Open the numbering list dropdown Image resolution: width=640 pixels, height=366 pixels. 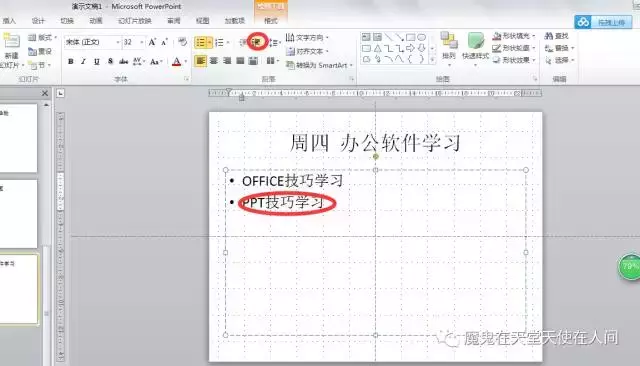tap(228, 42)
